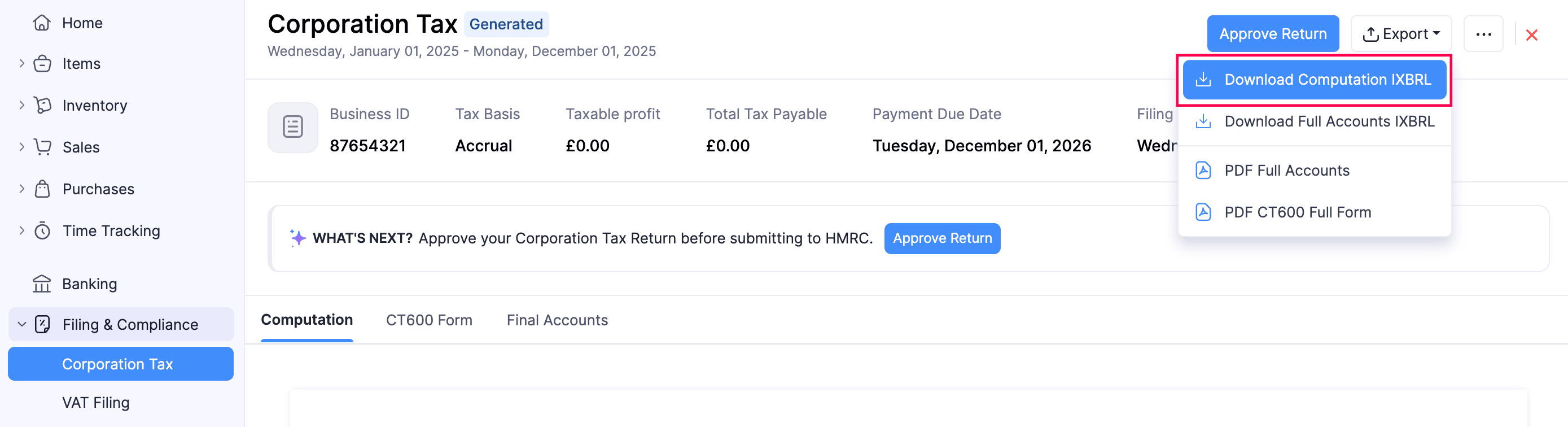Switch to the CT600 Form tab
Image resolution: width=1568 pixels, height=427 pixels.
pos(429,320)
